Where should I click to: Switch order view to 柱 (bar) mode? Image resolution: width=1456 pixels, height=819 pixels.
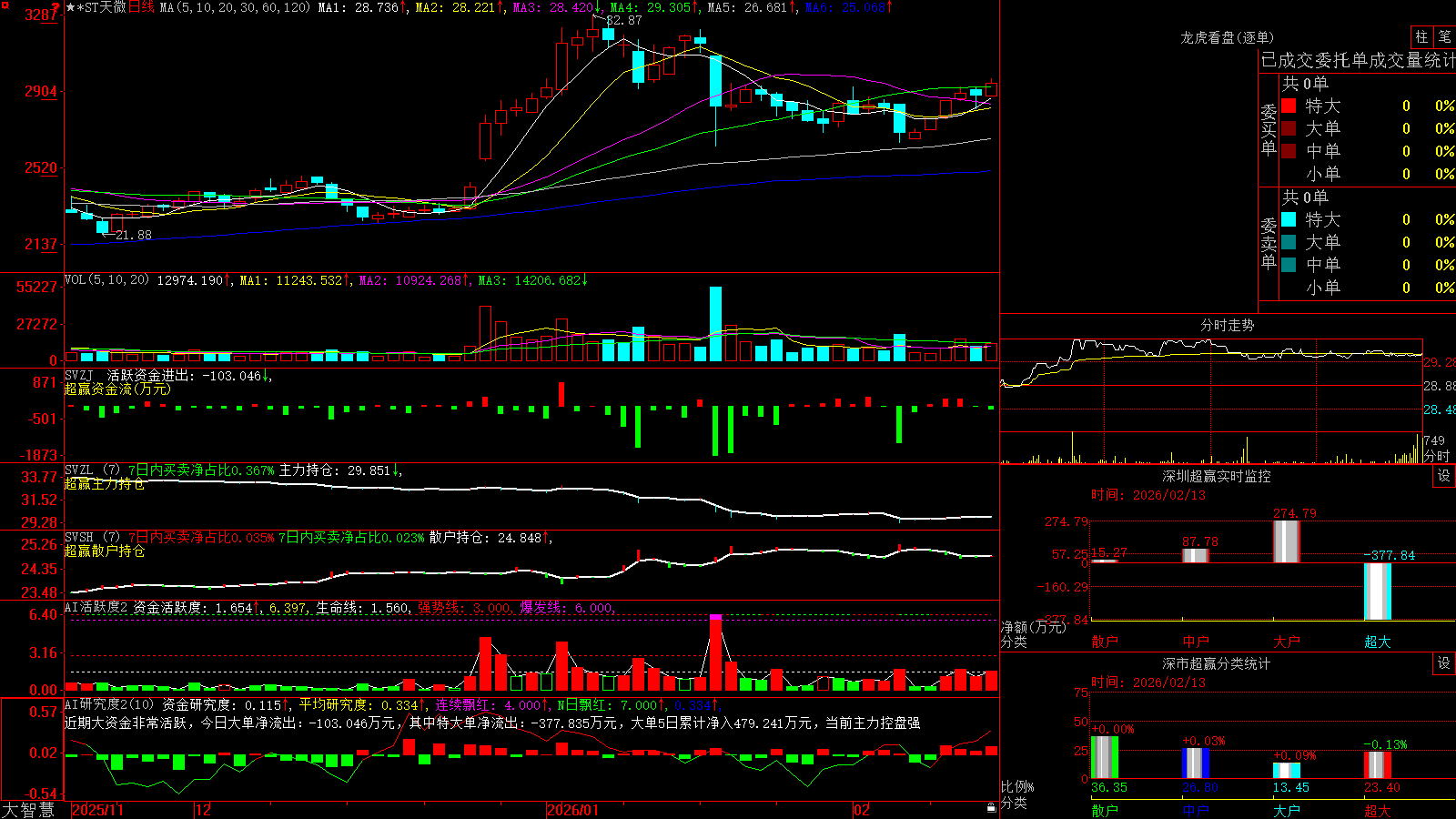click(1421, 36)
